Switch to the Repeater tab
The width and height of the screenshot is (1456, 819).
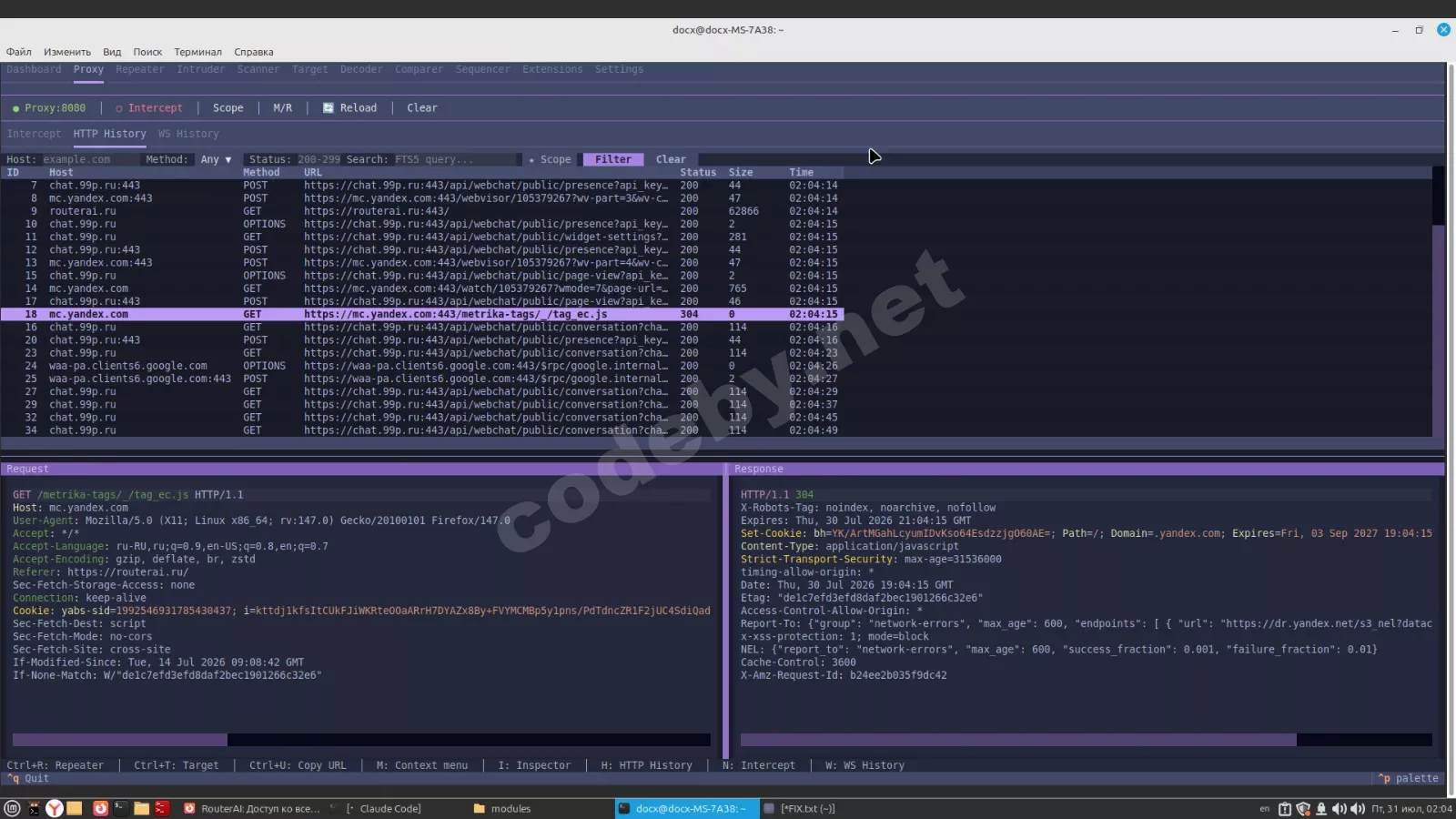[x=140, y=69]
